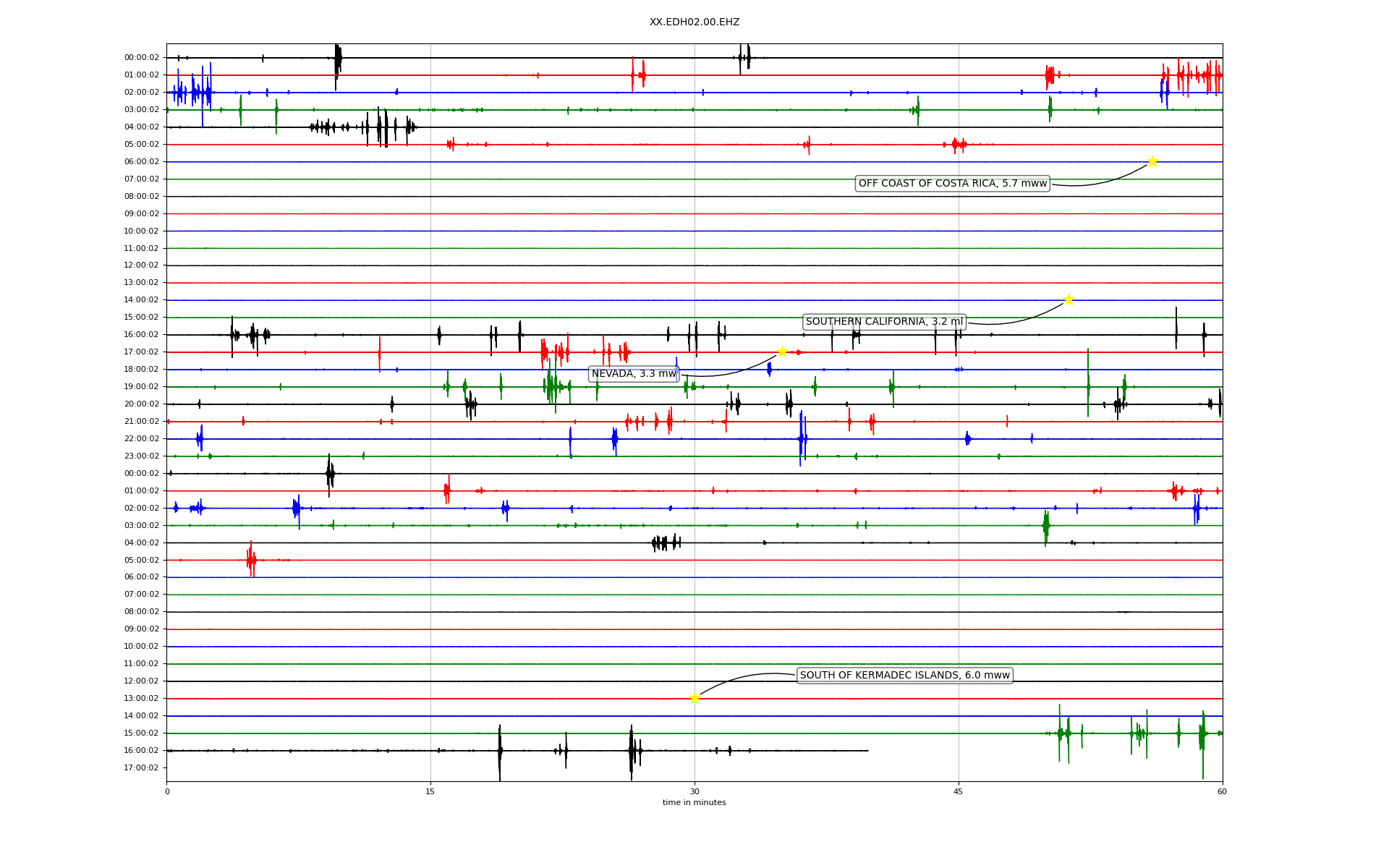The image size is (1389, 868).
Task: Click the topmost 00:00:02 row label
Action: point(142,58)
